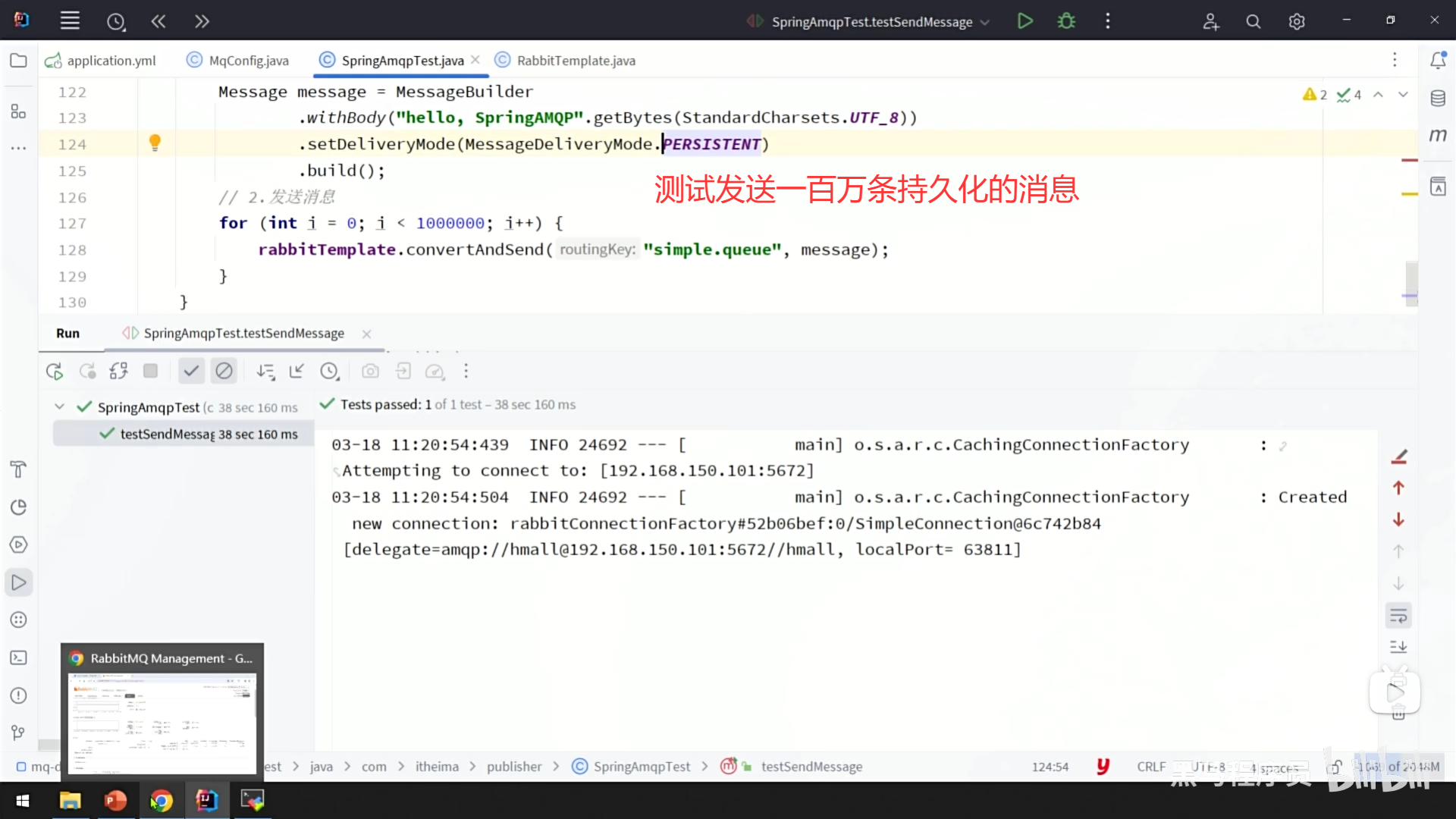Open the Terminal tool window
Image resolution: width=1456 pixels, height=819 pixels.
tap(18, 658)
